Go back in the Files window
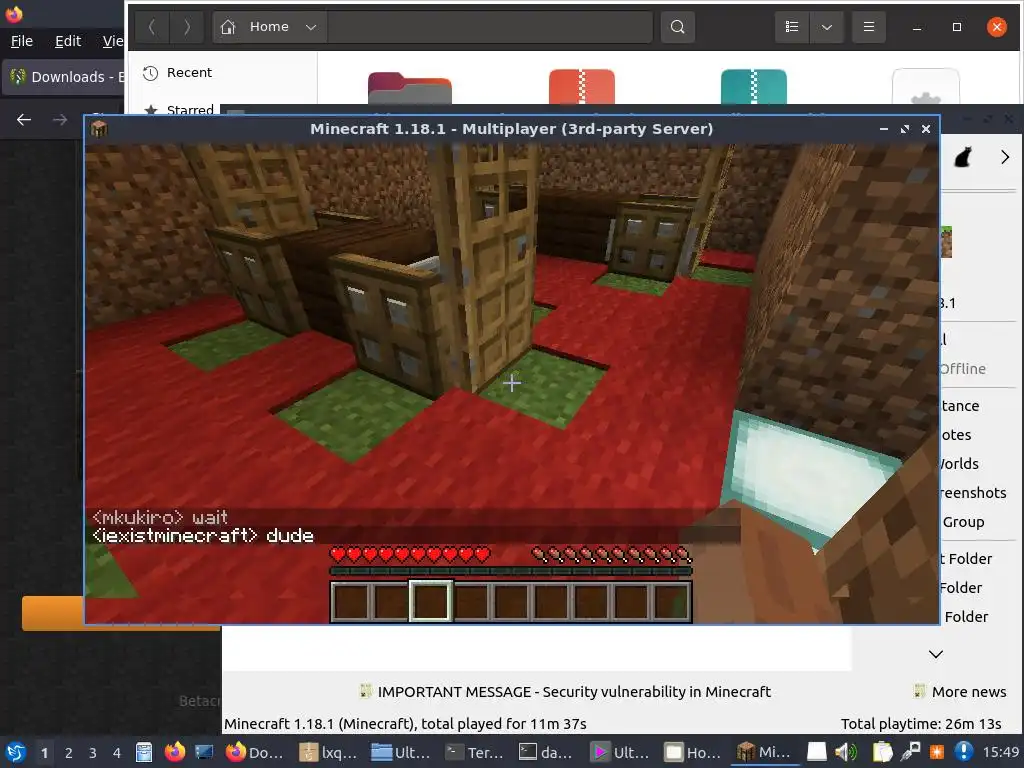The width and height of the screenshot is (1024, 768). point(152,27)
